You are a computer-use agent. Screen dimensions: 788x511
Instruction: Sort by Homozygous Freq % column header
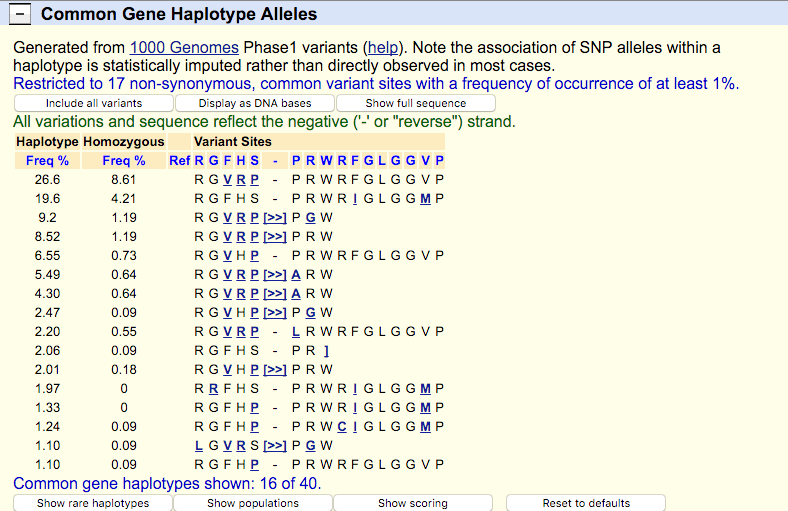123,161
